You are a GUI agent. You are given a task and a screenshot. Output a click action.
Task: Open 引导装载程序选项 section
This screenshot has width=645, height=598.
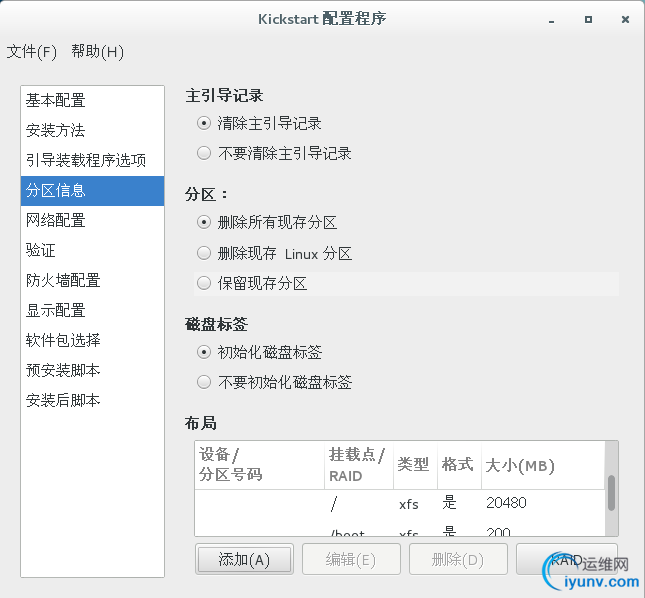92,161
